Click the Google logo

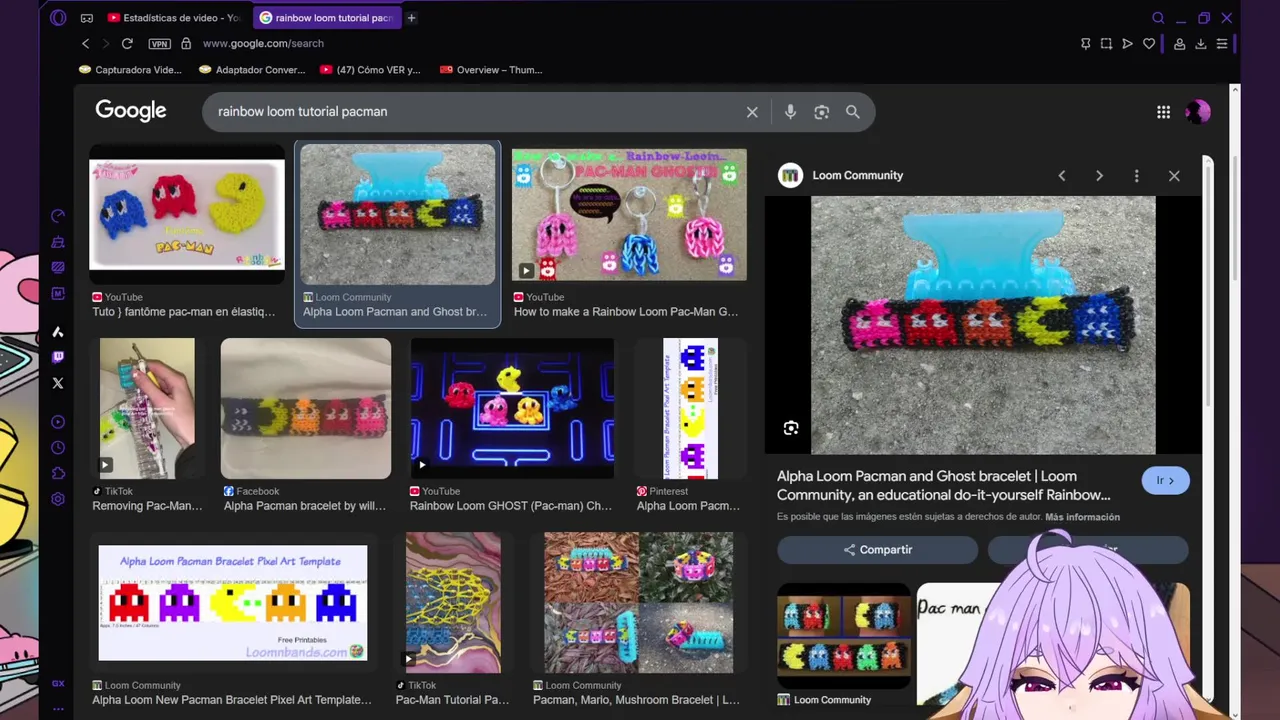pos(131,111)
